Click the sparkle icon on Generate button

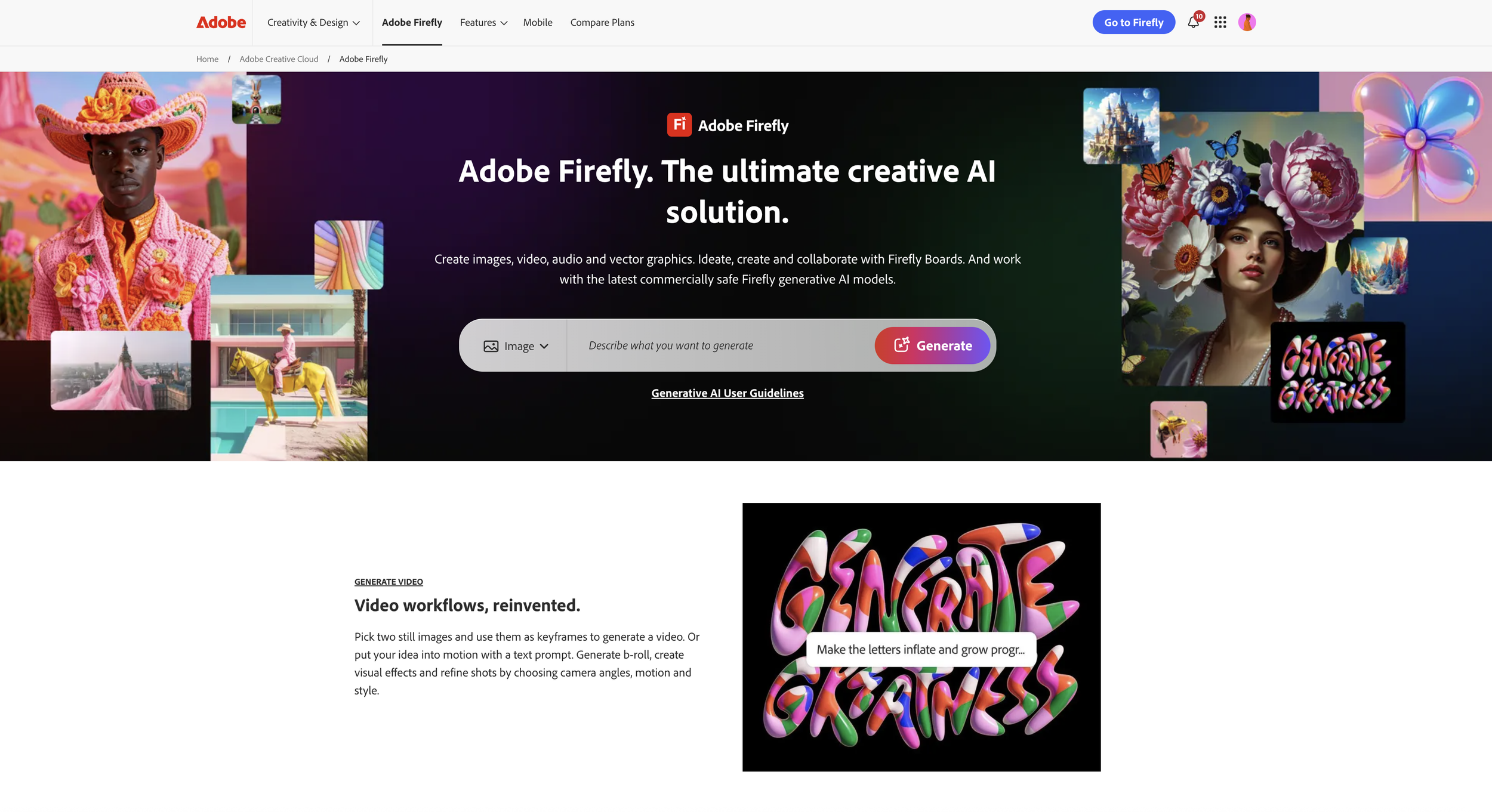[x=901, y=345]
